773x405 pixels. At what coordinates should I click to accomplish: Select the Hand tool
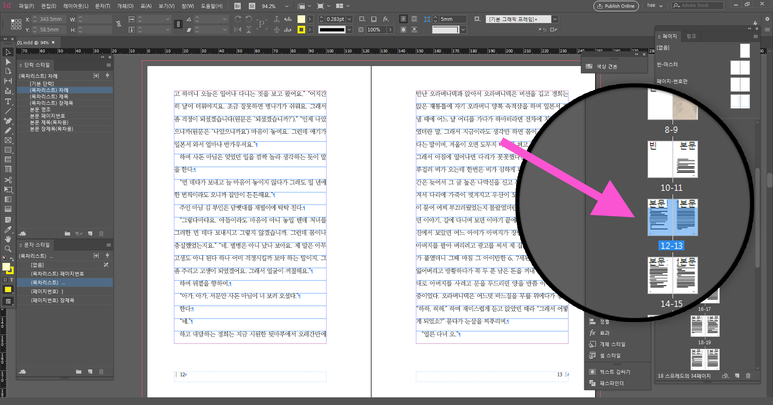pos(7,239)
